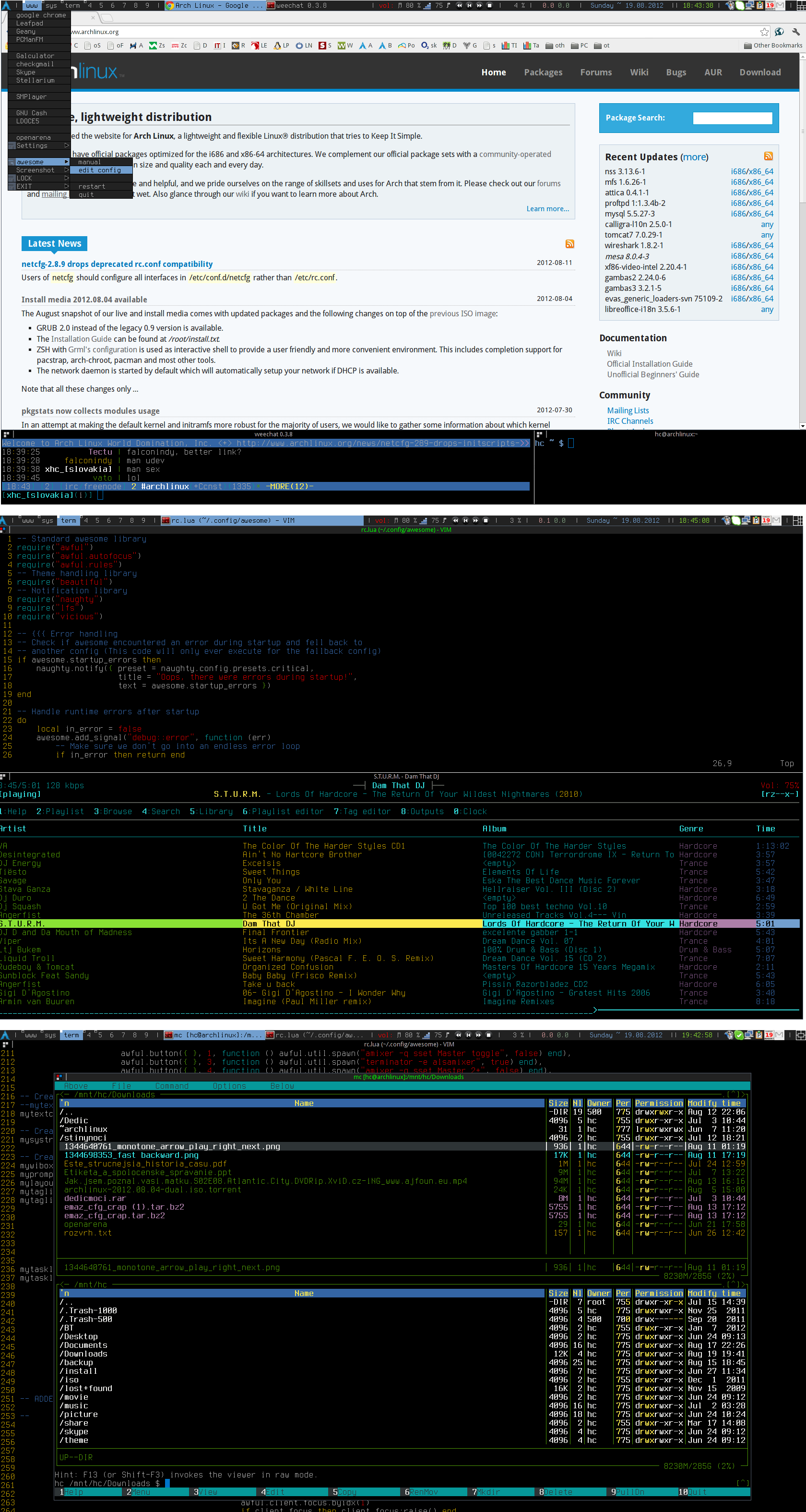
Task: Select 'rozvrh.txt' in the mc Downloads panel
Action: pyautogui.click(x=88, y=1233)
